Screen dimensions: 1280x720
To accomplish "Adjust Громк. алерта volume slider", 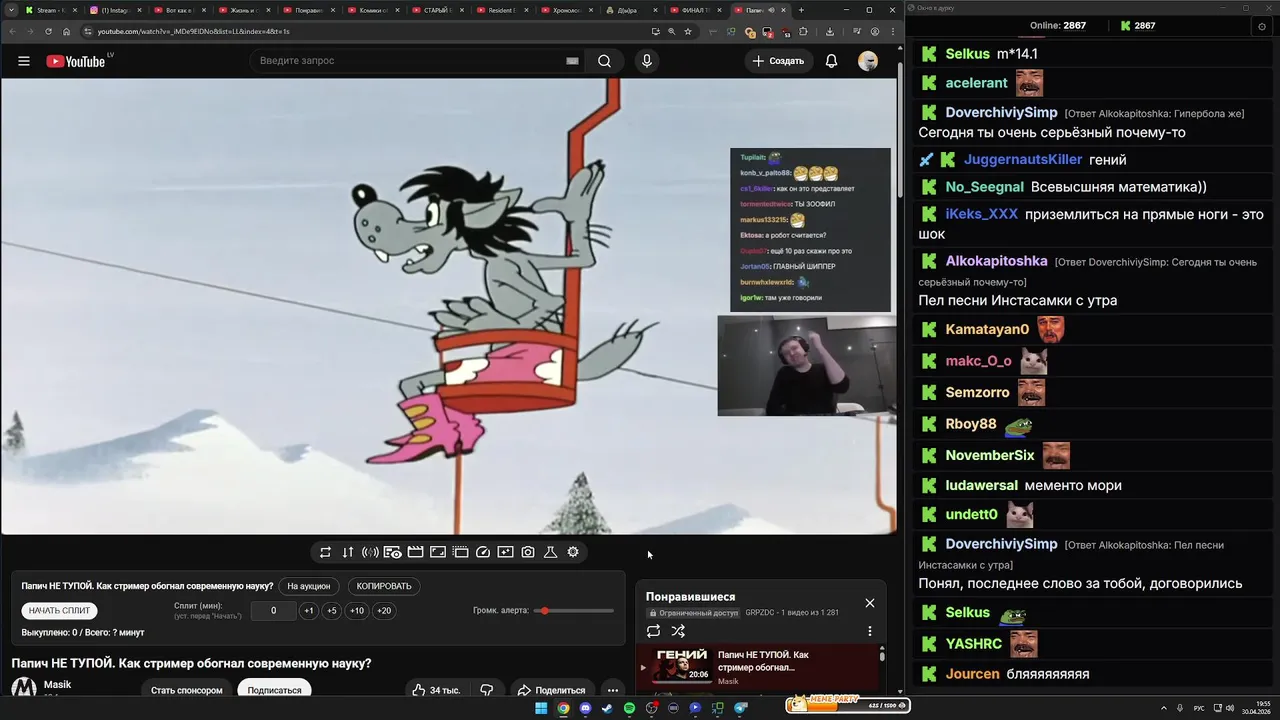I will pos(574,610).
